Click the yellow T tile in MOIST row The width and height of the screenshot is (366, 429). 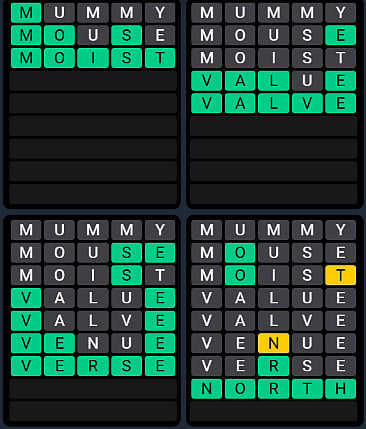pyautogui.click(x=340, y=275)
